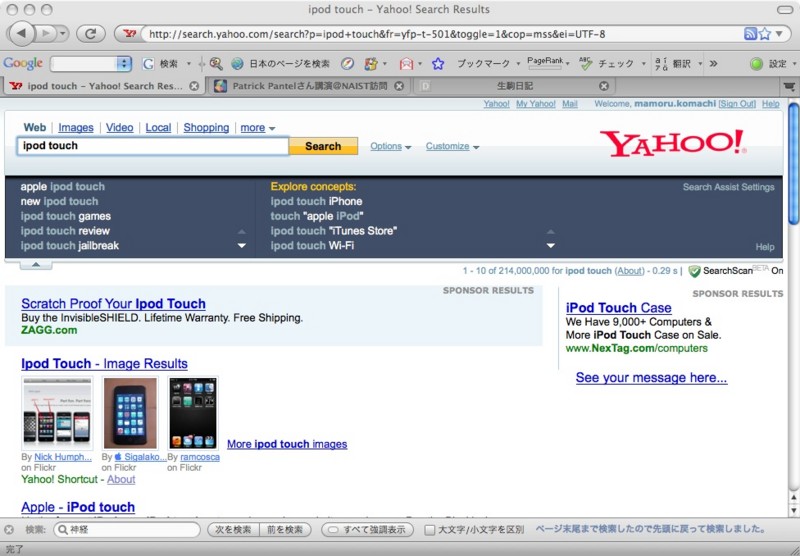Expand the more search categories dropdown

(x=258, y=128)
